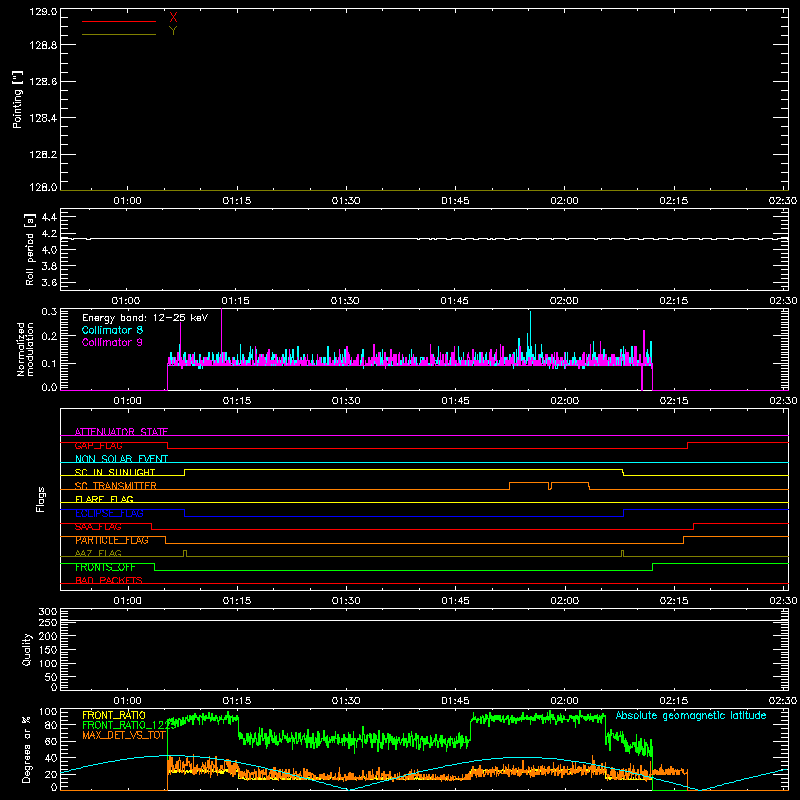The image size is (800, 800).
Task: Click the "Flags" vertical axis title
Action: (x=41, y=499)
